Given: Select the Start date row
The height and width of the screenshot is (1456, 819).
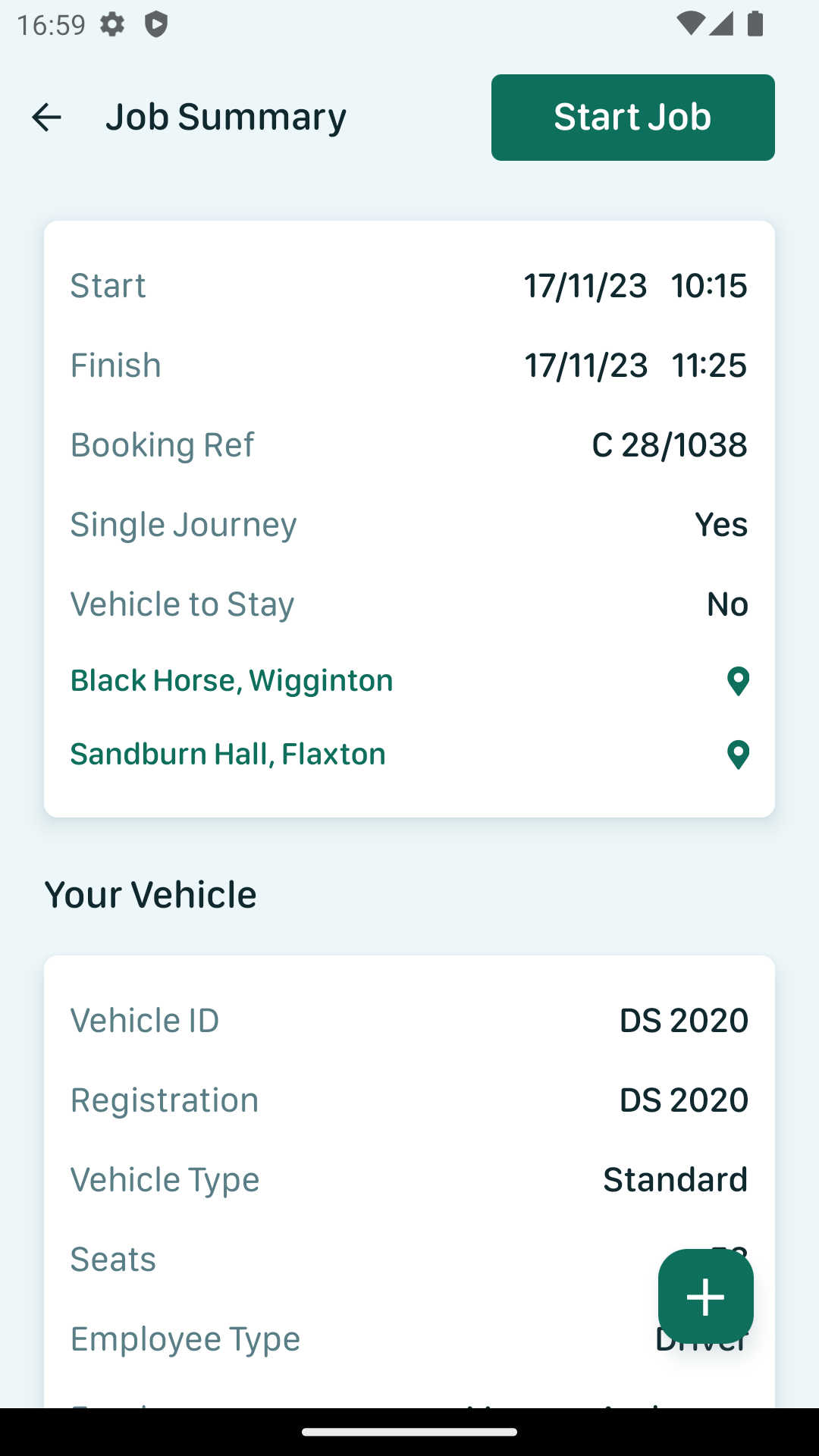Looking at the screenshot, I should 409,285.
